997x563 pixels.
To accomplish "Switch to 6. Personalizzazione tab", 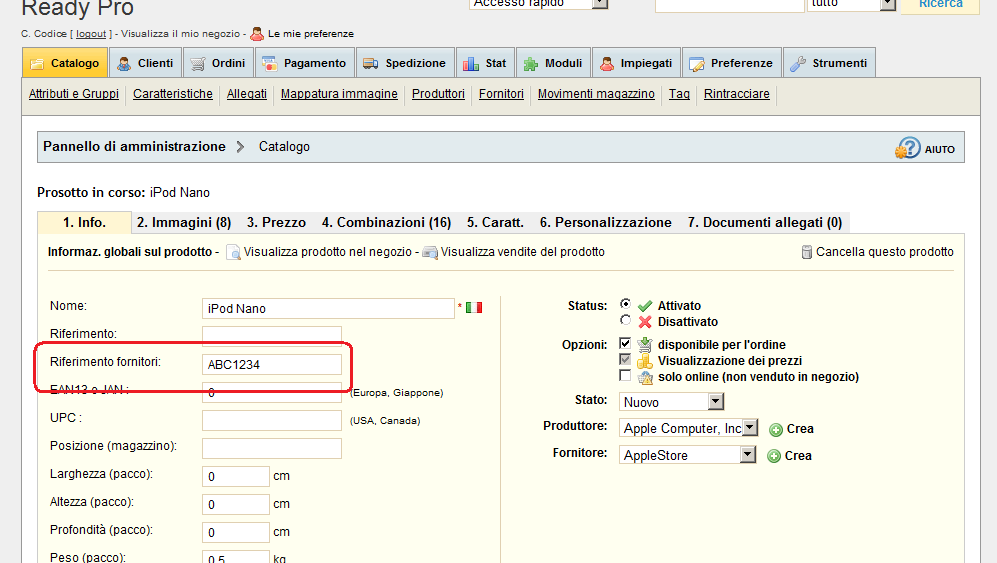I will coord(606,223).
